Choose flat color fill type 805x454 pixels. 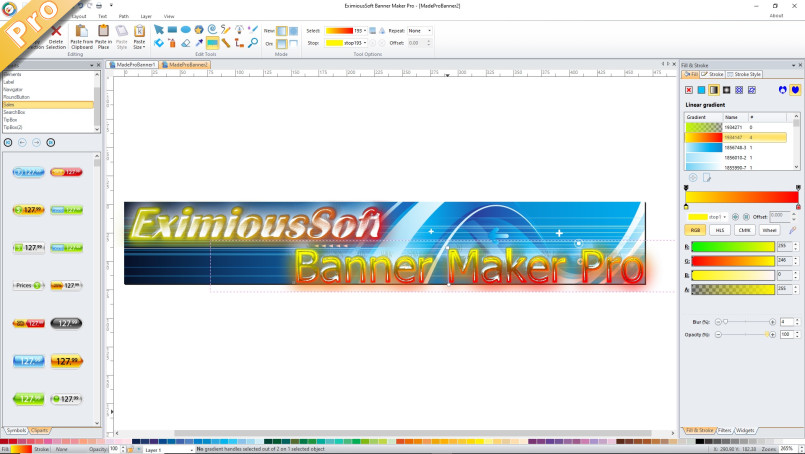point(701,90)
